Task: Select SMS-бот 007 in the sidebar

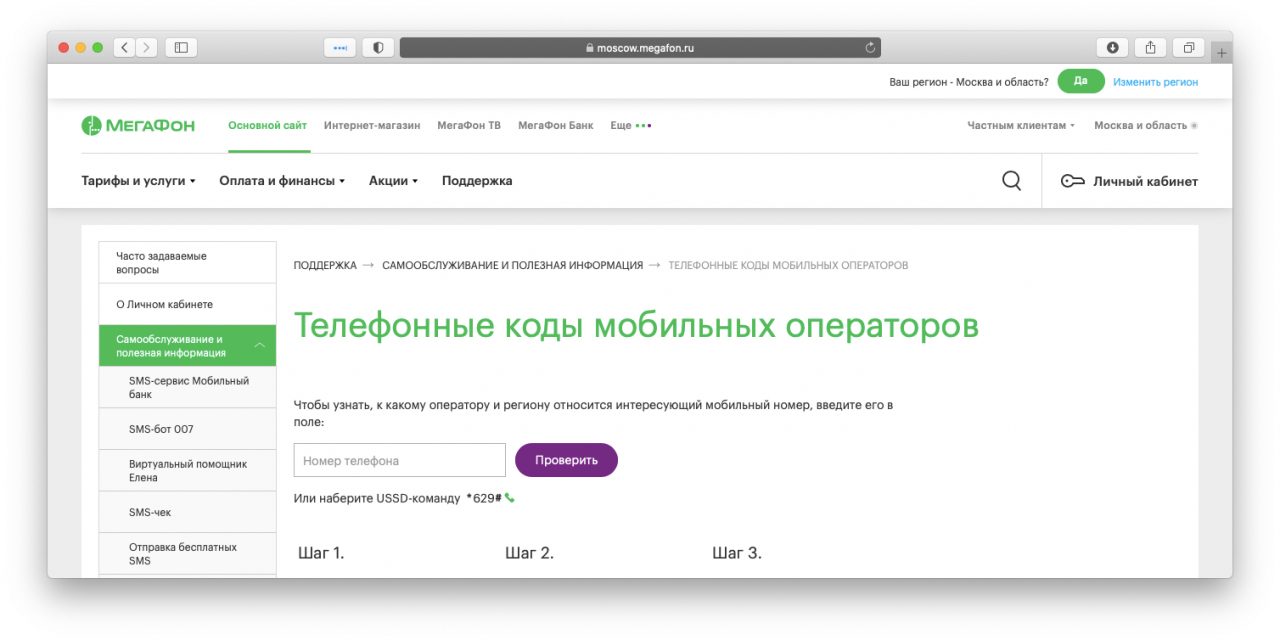Action: point(160,428)
